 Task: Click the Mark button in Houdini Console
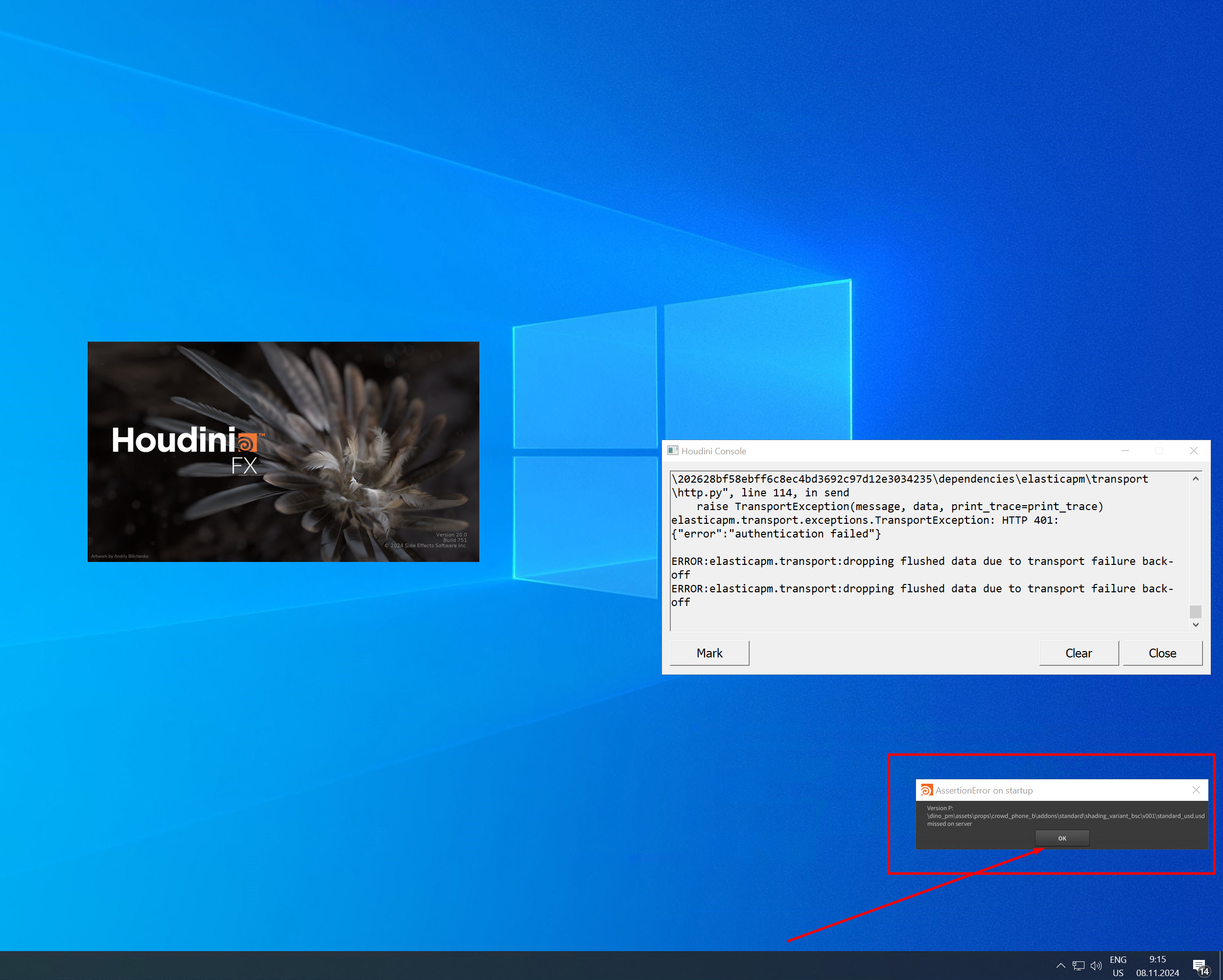click(x=709, y=653)
